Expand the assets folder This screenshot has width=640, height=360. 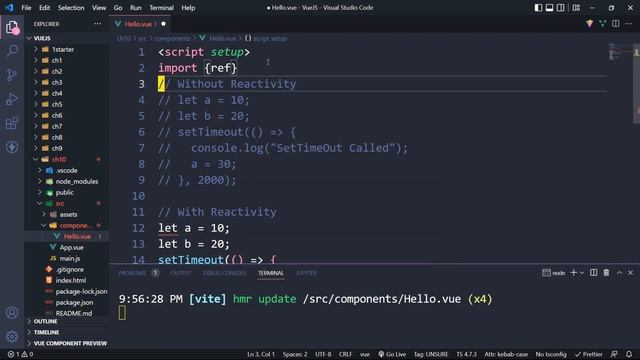click(x=68, y=215)
